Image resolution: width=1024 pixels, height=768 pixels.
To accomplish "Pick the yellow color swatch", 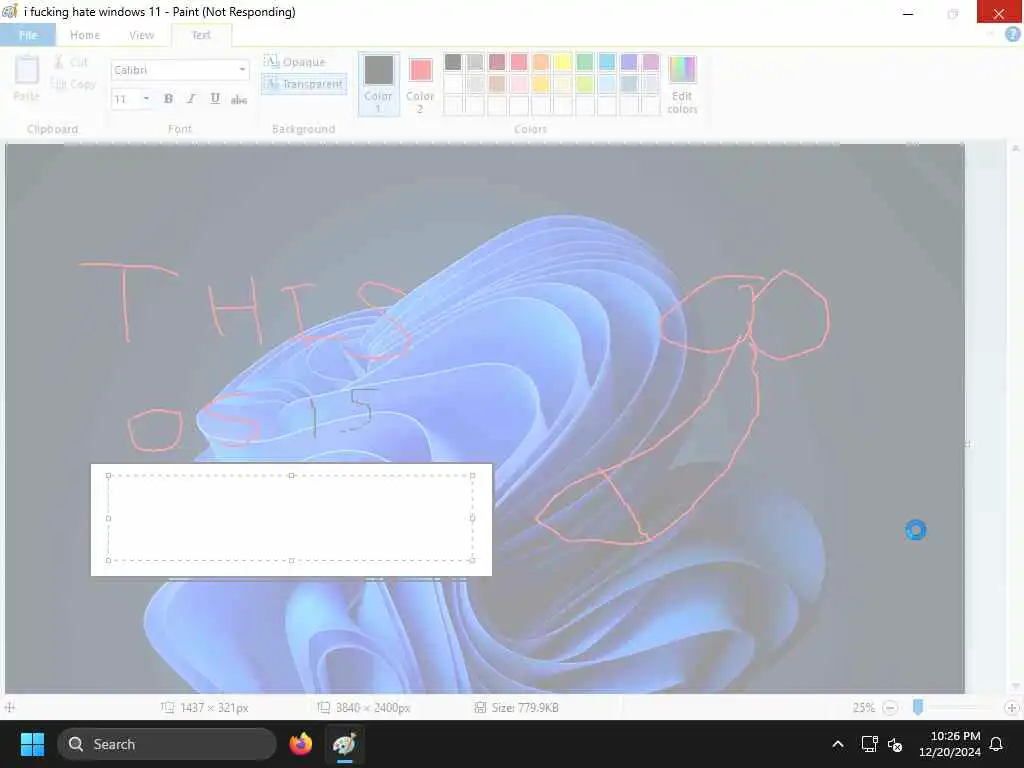I will (x=563, y=61).
